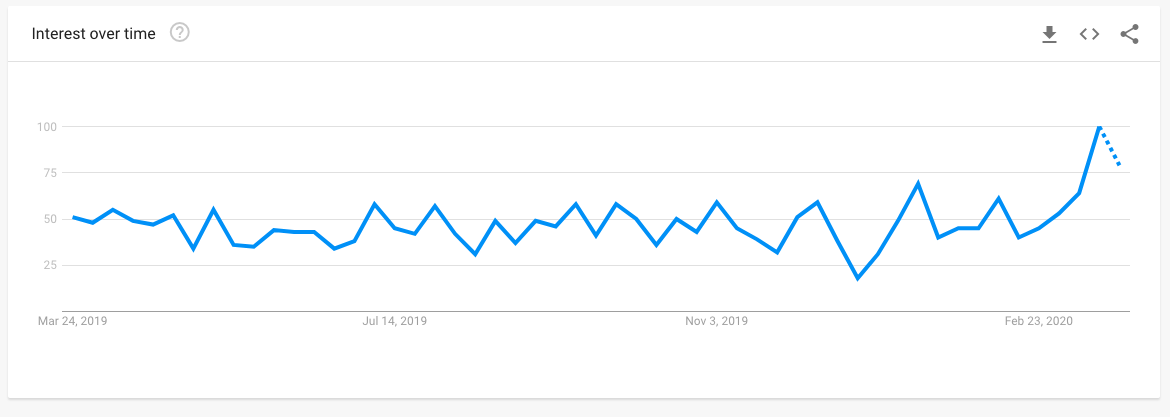Select the 75 y-axis label
Screen dimensions: 1170x417
[50, 173]
